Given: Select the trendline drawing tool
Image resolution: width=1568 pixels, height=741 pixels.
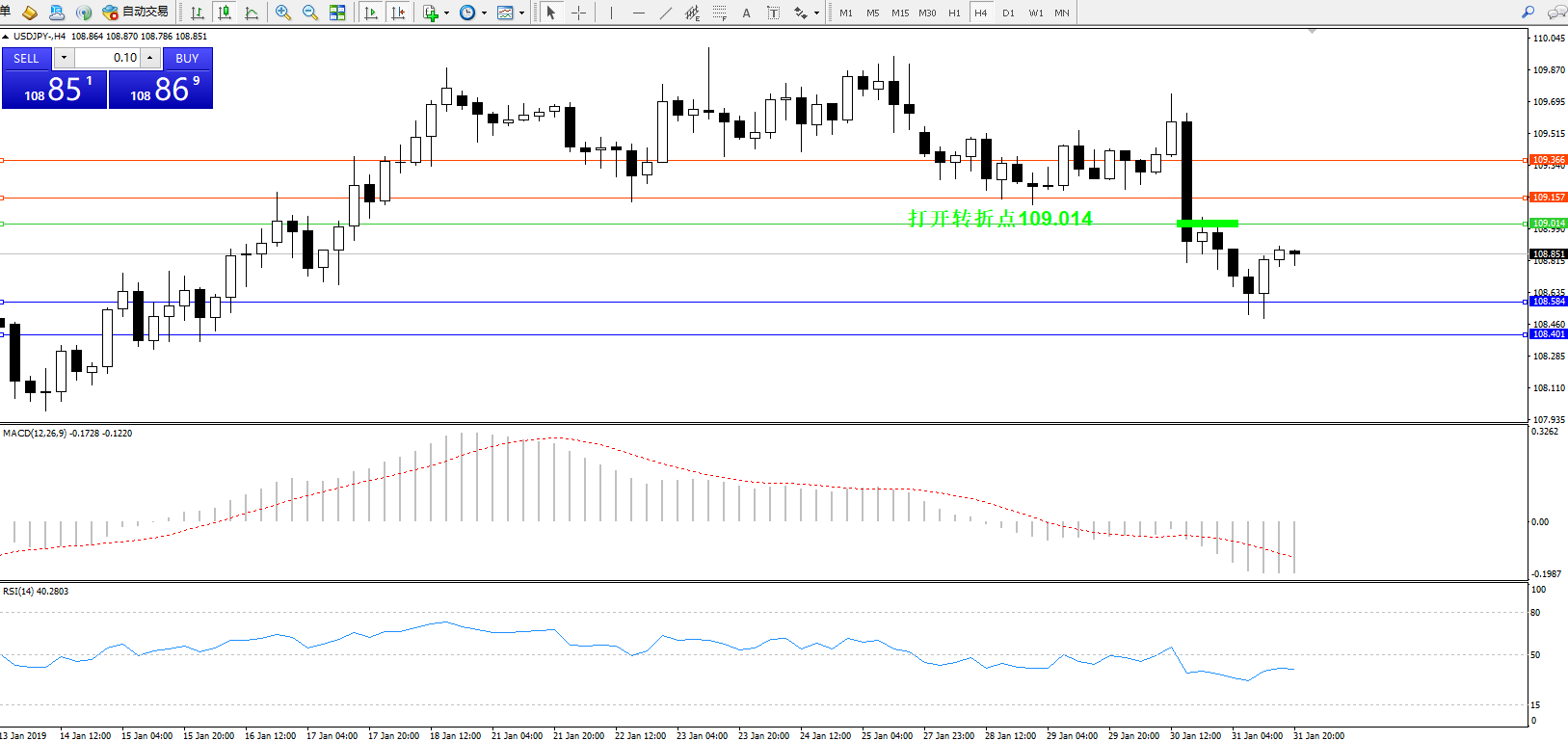Looking at the screenshot, I should pyautogui.click(x=666, y=13).
